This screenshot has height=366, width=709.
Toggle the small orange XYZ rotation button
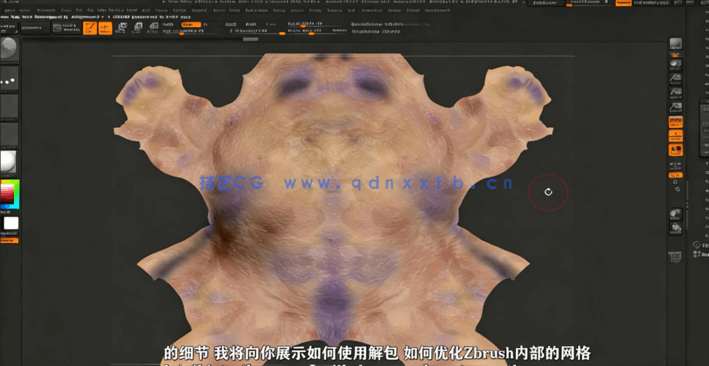(676, 175)
